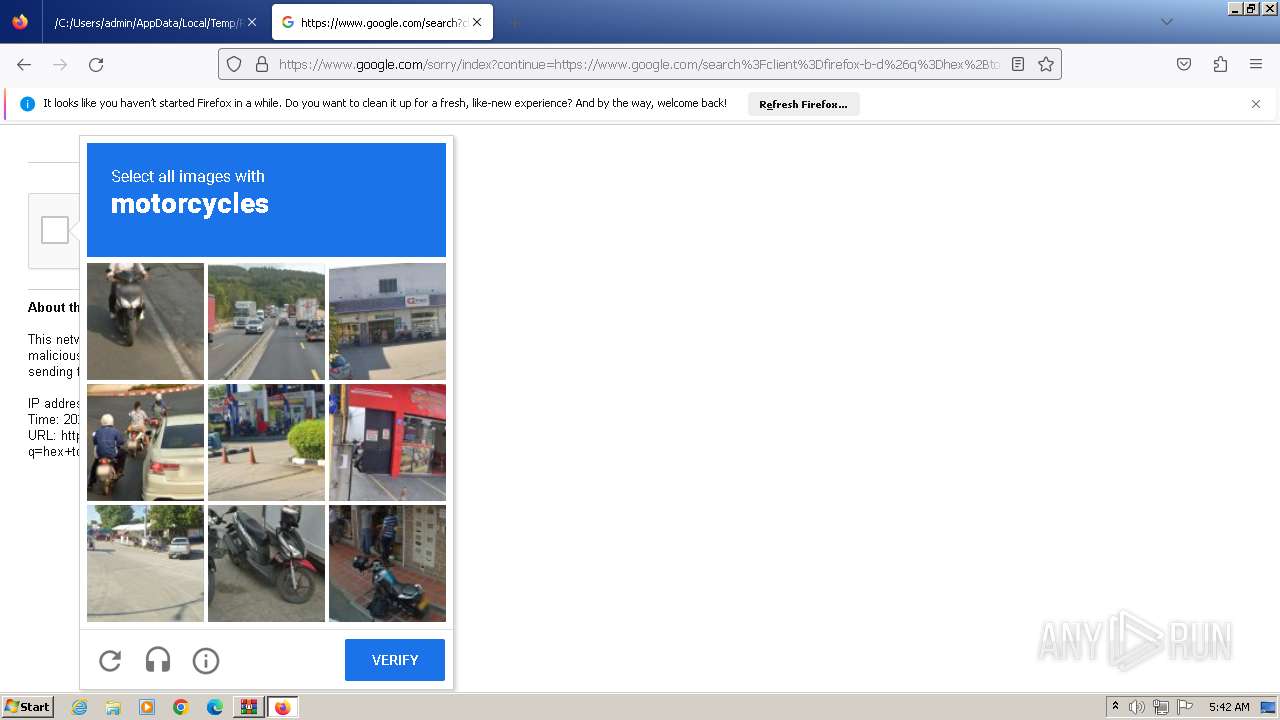Toggle reader view icon in address bar
The width and height of the screenshot is (1280, 720).
click(1018, 64)
